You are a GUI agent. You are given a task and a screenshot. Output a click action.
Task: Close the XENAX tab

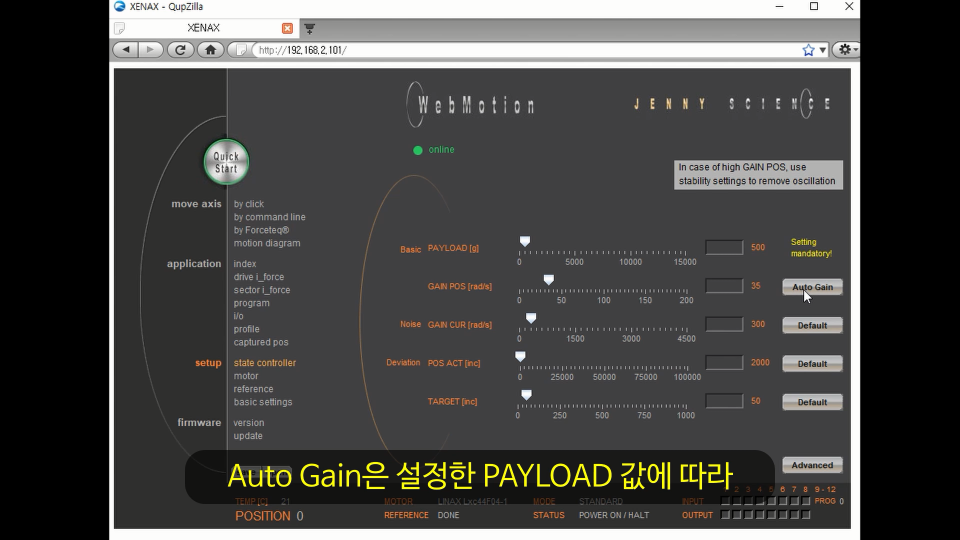(x=287, y=28)
